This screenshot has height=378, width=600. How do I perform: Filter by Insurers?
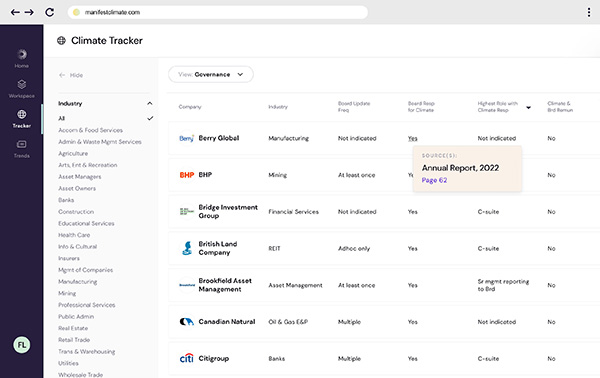click(x=69, y=258)
